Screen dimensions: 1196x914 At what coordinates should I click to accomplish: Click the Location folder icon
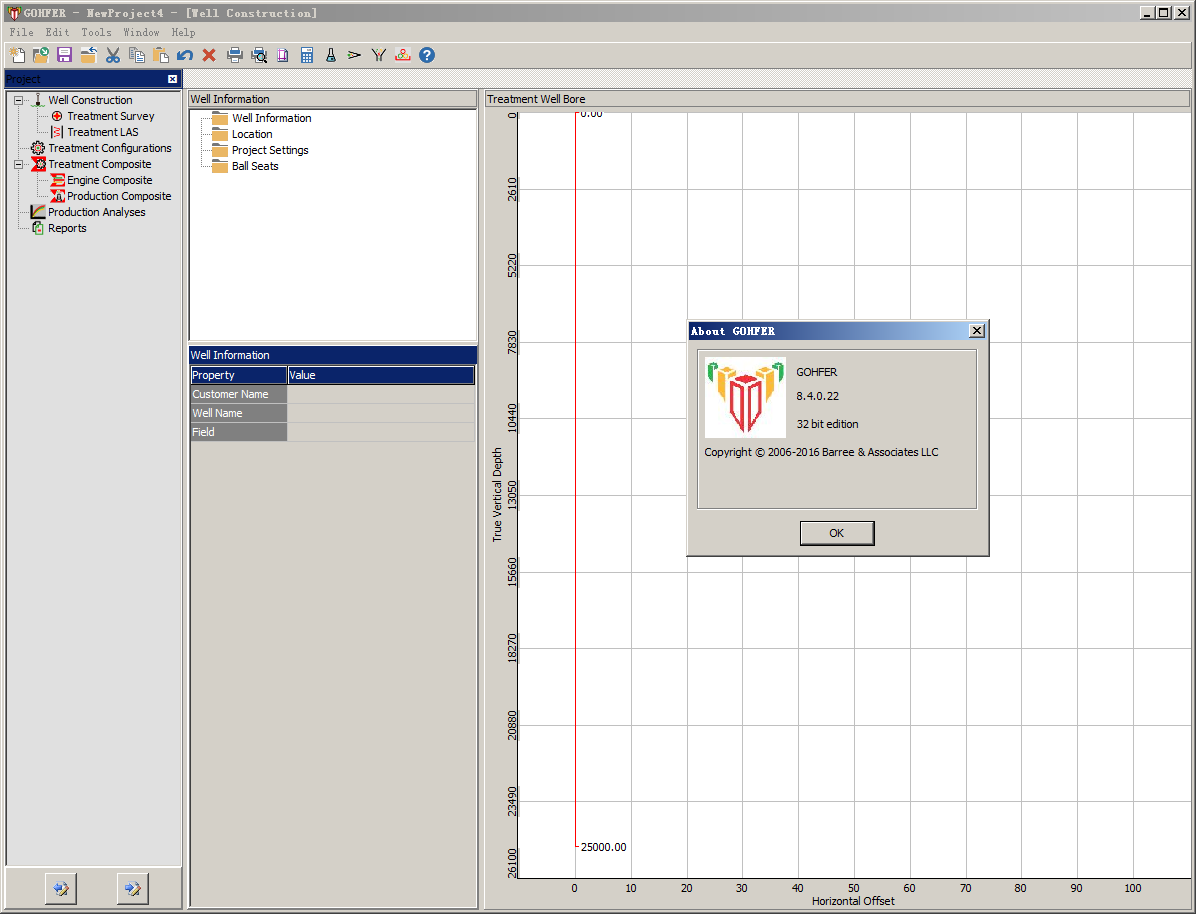220,134
